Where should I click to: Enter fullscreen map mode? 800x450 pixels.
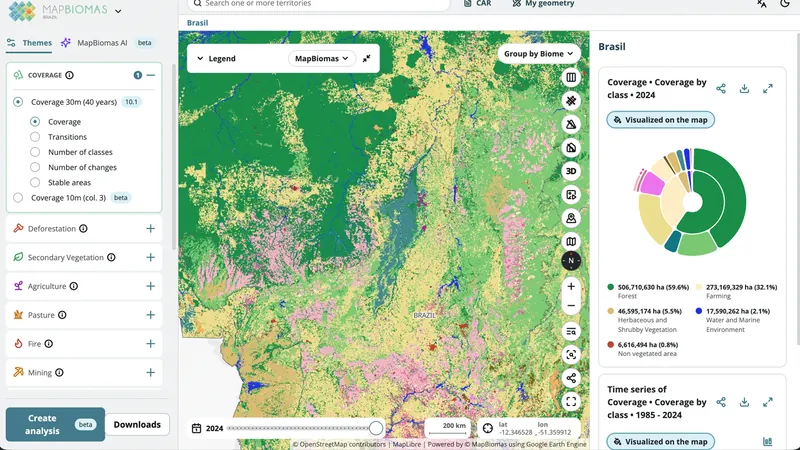click(571, 402)
